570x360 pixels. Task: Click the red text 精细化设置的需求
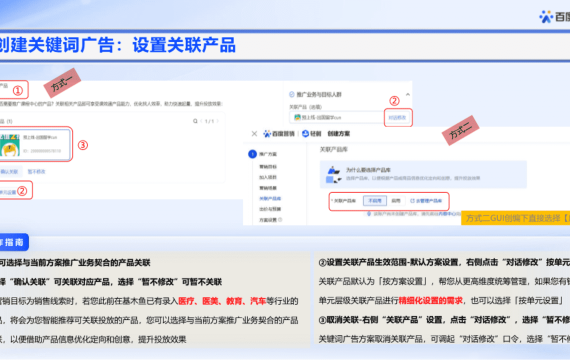coord(431,301)
